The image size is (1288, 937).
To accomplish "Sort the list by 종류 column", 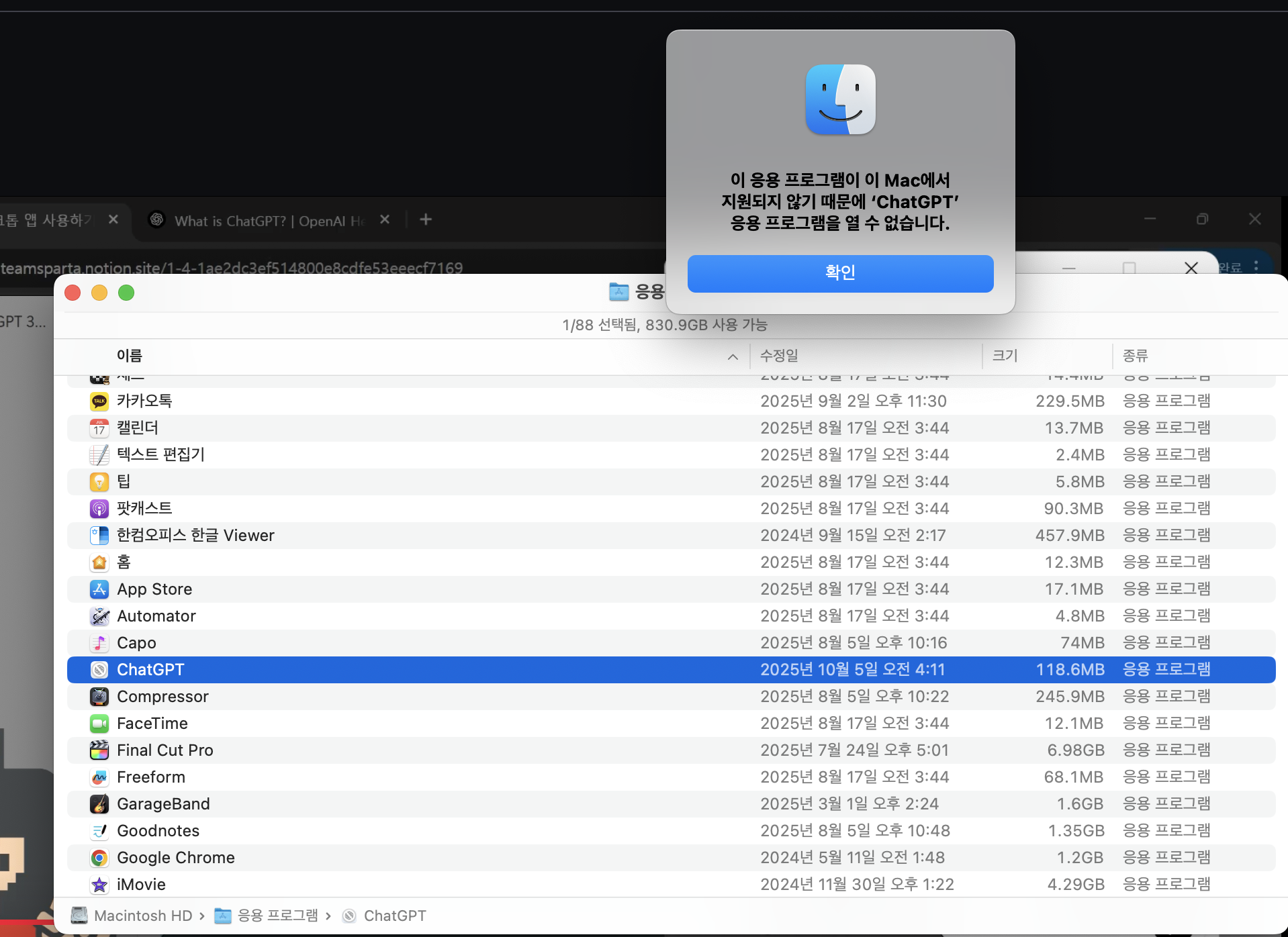I will click(x=1136, y=356).
